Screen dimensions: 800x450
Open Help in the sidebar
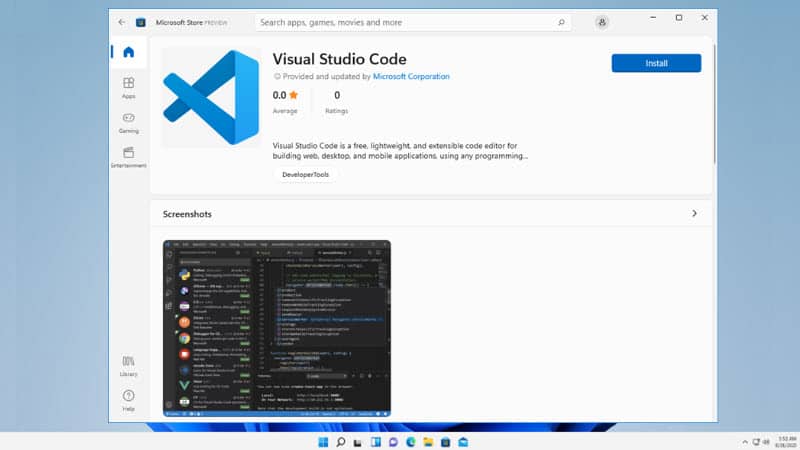129,401
